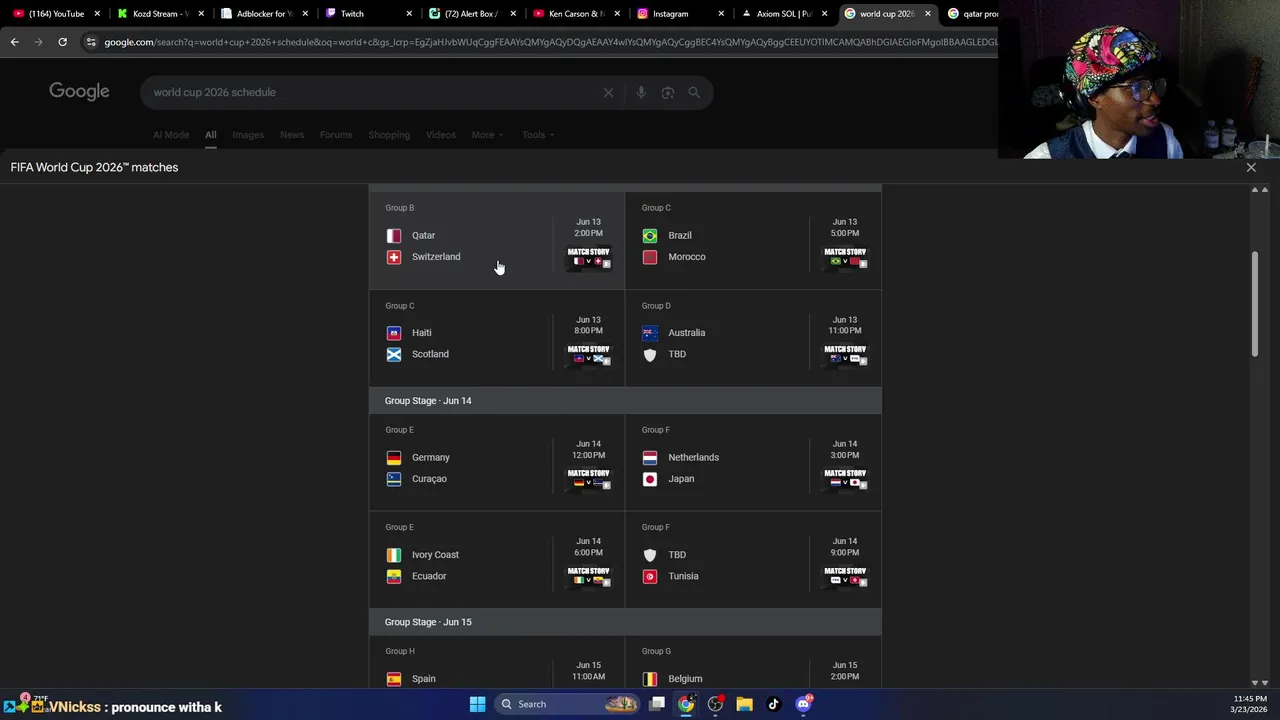
Task: Open the Windows Start menu
Action: click(477, 704)
